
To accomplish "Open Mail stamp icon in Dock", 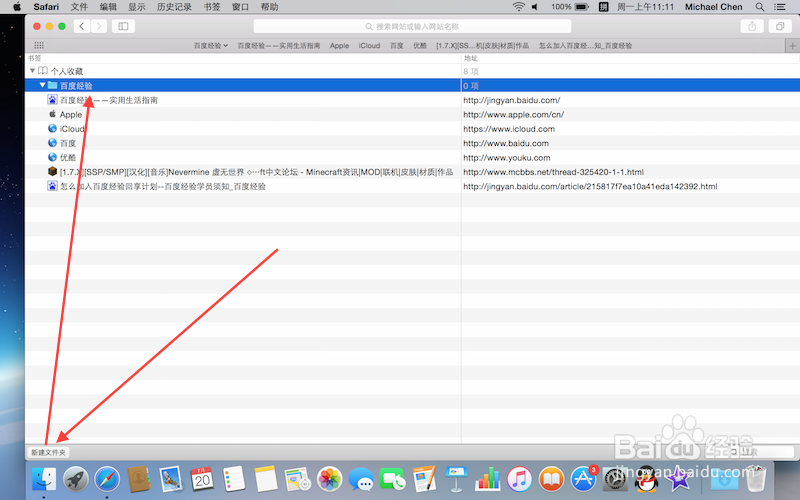I will 170,480.
